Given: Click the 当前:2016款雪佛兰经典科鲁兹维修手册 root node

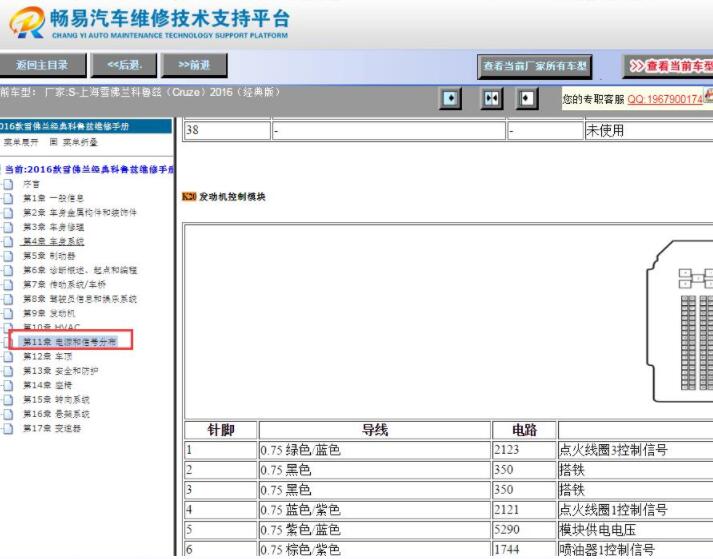Looking at the screenshot, I should 90,169.
